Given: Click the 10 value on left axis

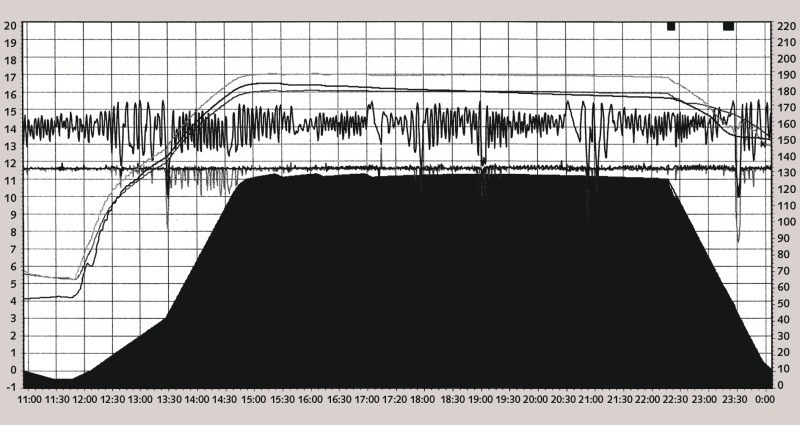Looking at the screenshot, I should [x=10, y=198].
